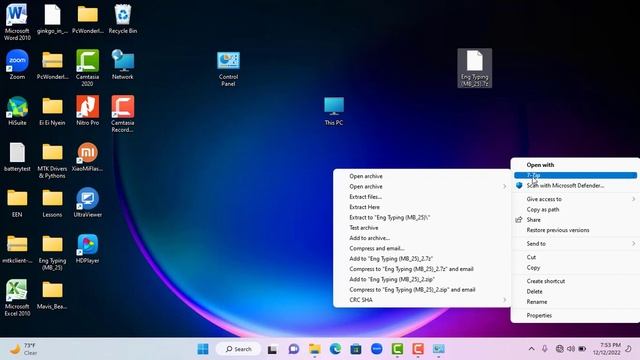The width and height of the screenshot is (640, 360).
Task: Select the This PC desktop icon
Action: coord(334,111)
